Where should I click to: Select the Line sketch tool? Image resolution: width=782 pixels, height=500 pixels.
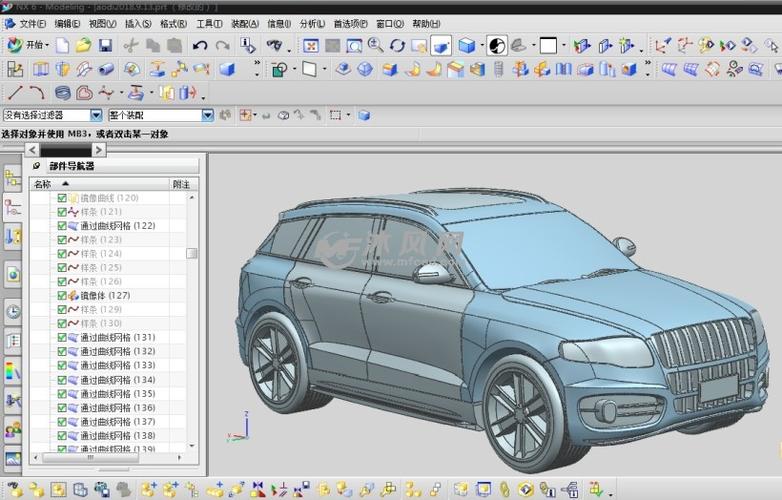pyautogui.click(x=15, y=92)
